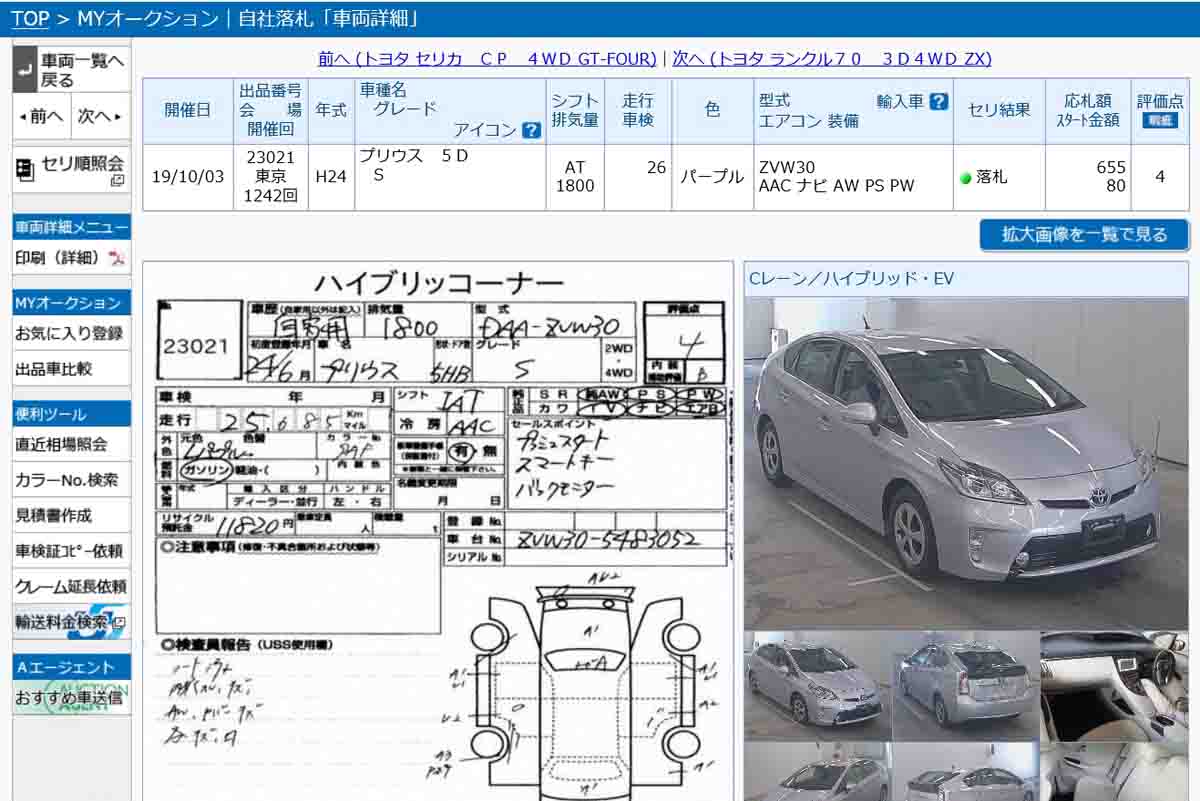Click 拡大画像を一覧で見る button
This screenshot has width=1200, height=801.
(1085, 235)
